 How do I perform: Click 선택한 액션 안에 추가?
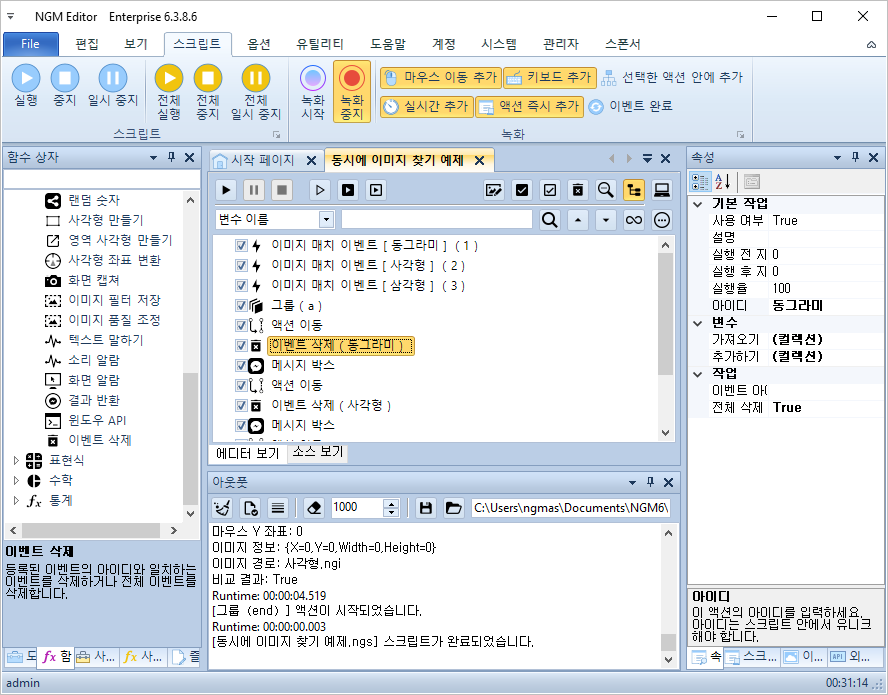click(x=672, y=78)
